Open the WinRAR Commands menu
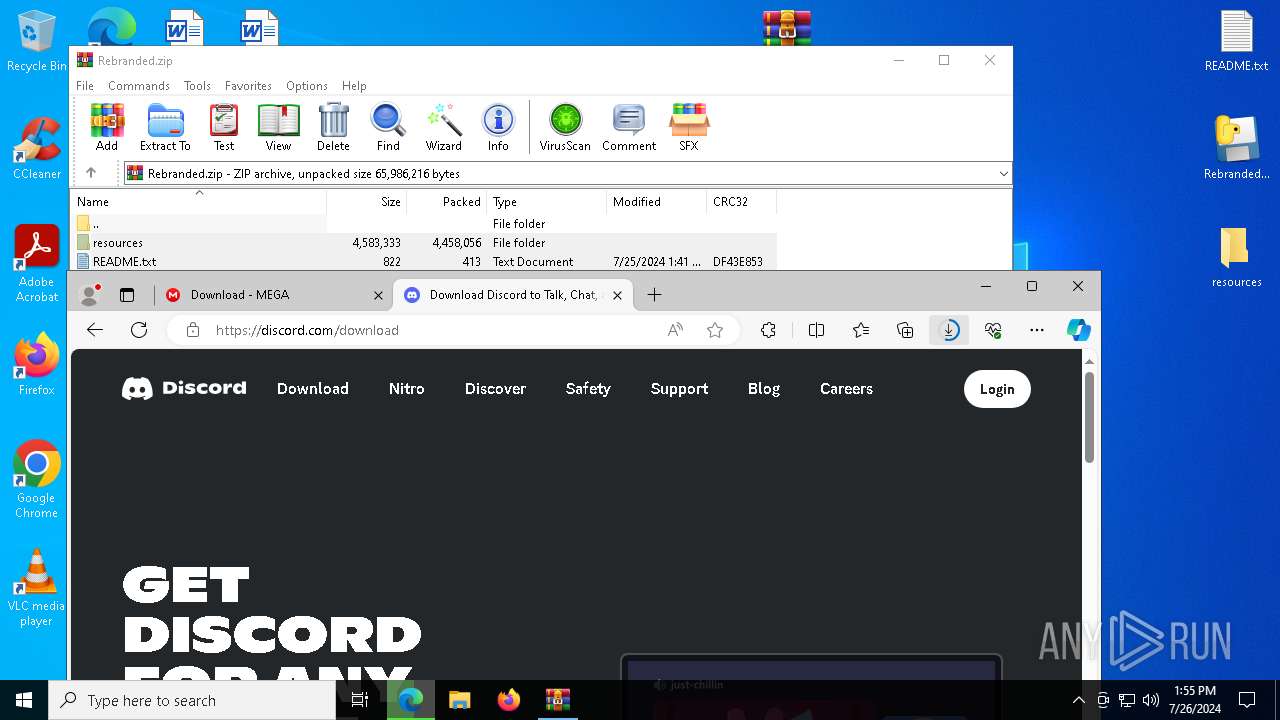Viewport: 1280px width, 720px height. [x=139, y=86]
